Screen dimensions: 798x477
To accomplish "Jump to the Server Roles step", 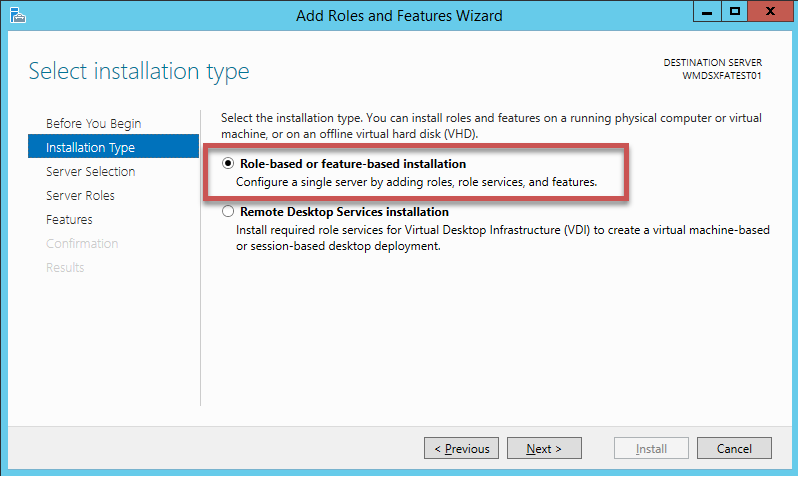I will [80, 195].
